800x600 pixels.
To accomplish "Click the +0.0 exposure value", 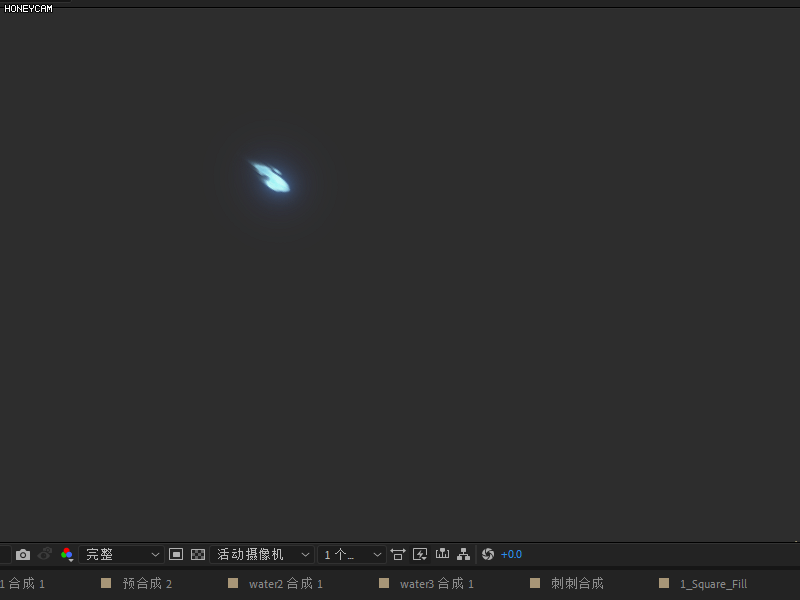I will pos(511,555).
